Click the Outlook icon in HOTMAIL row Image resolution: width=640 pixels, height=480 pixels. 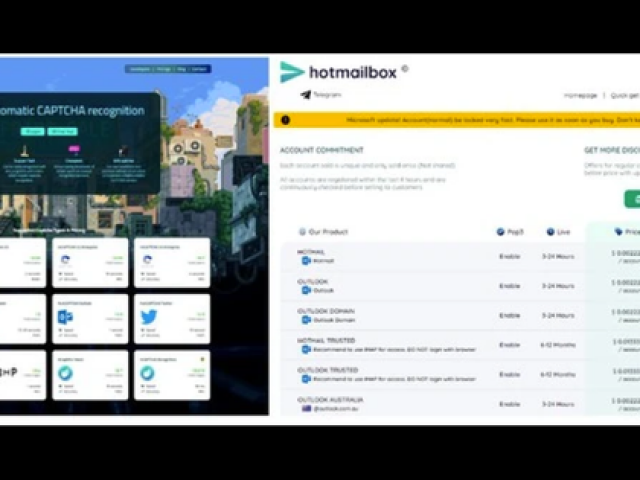pyautogui.click(x=306, y=260)
